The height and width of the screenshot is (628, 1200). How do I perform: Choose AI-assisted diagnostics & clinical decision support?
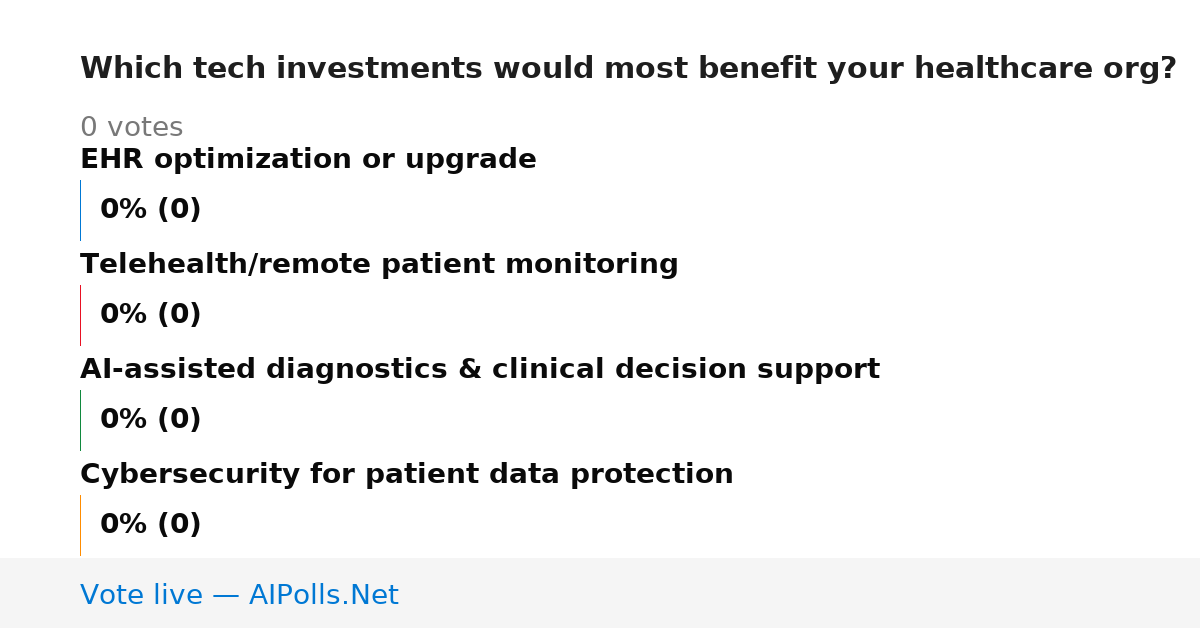tap(480, 370)
